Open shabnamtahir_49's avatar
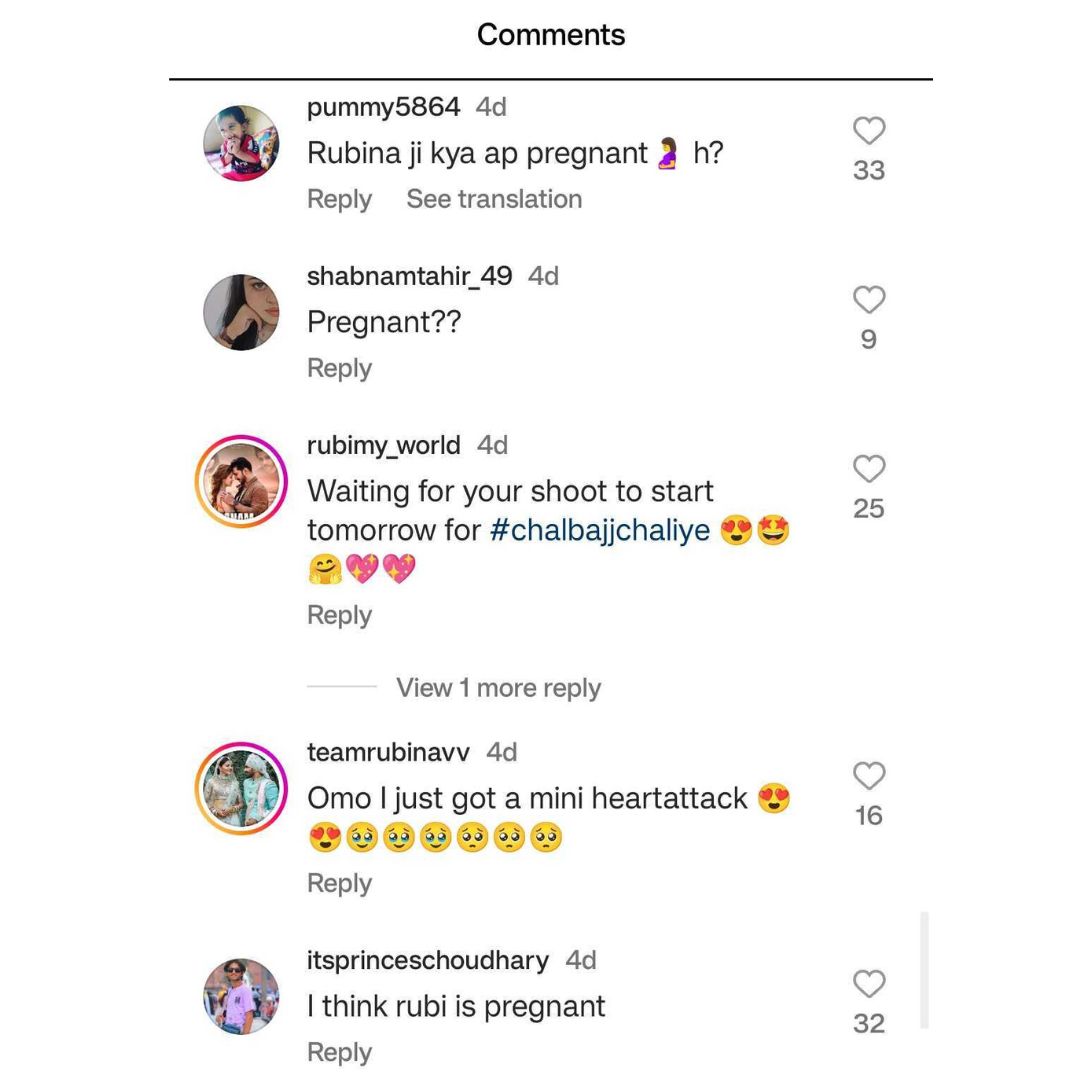This screenshot has width=1080, height=1080. [241, 312]
